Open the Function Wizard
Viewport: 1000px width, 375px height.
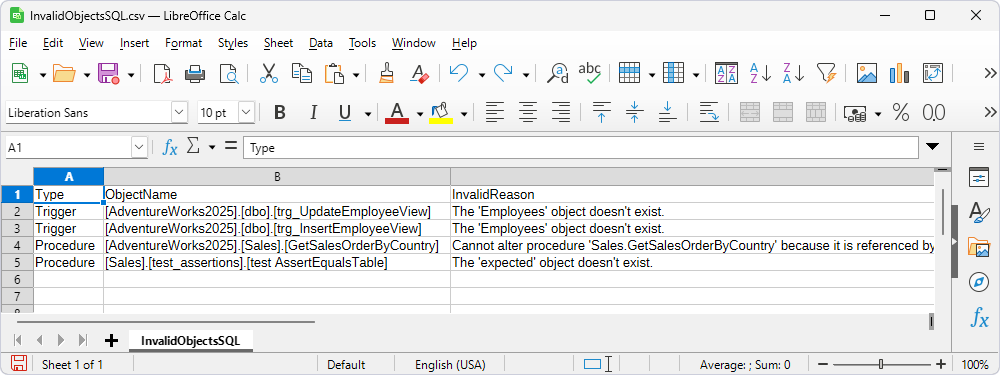170,147
